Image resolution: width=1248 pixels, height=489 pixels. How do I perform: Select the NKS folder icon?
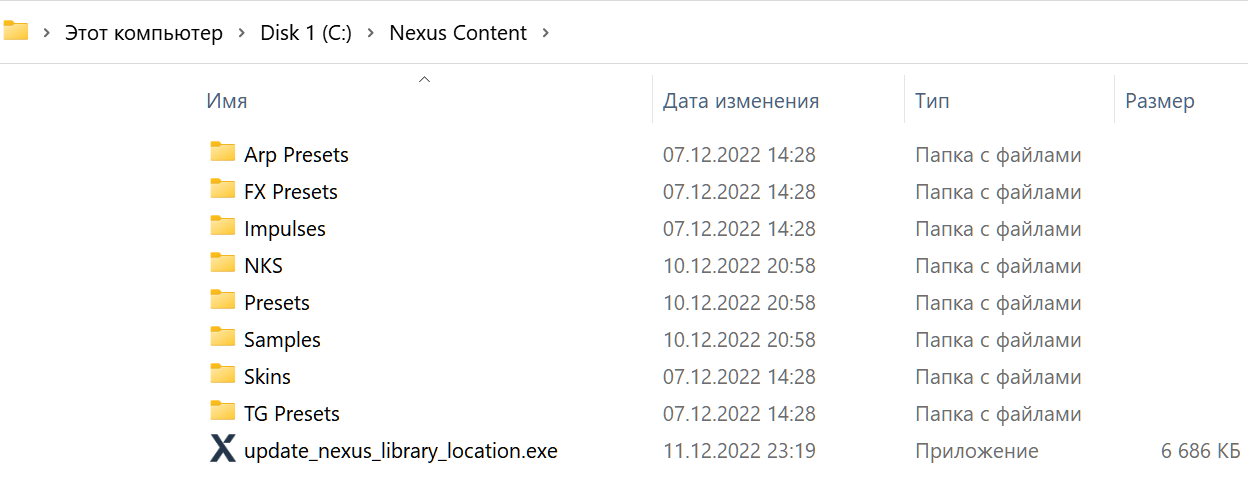223,264
